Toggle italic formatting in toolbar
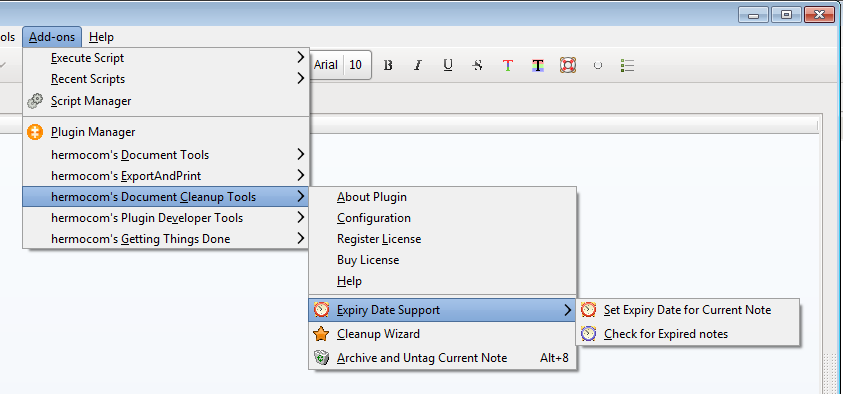Viewport: 843px width, 394px height. tap(418, 66)
